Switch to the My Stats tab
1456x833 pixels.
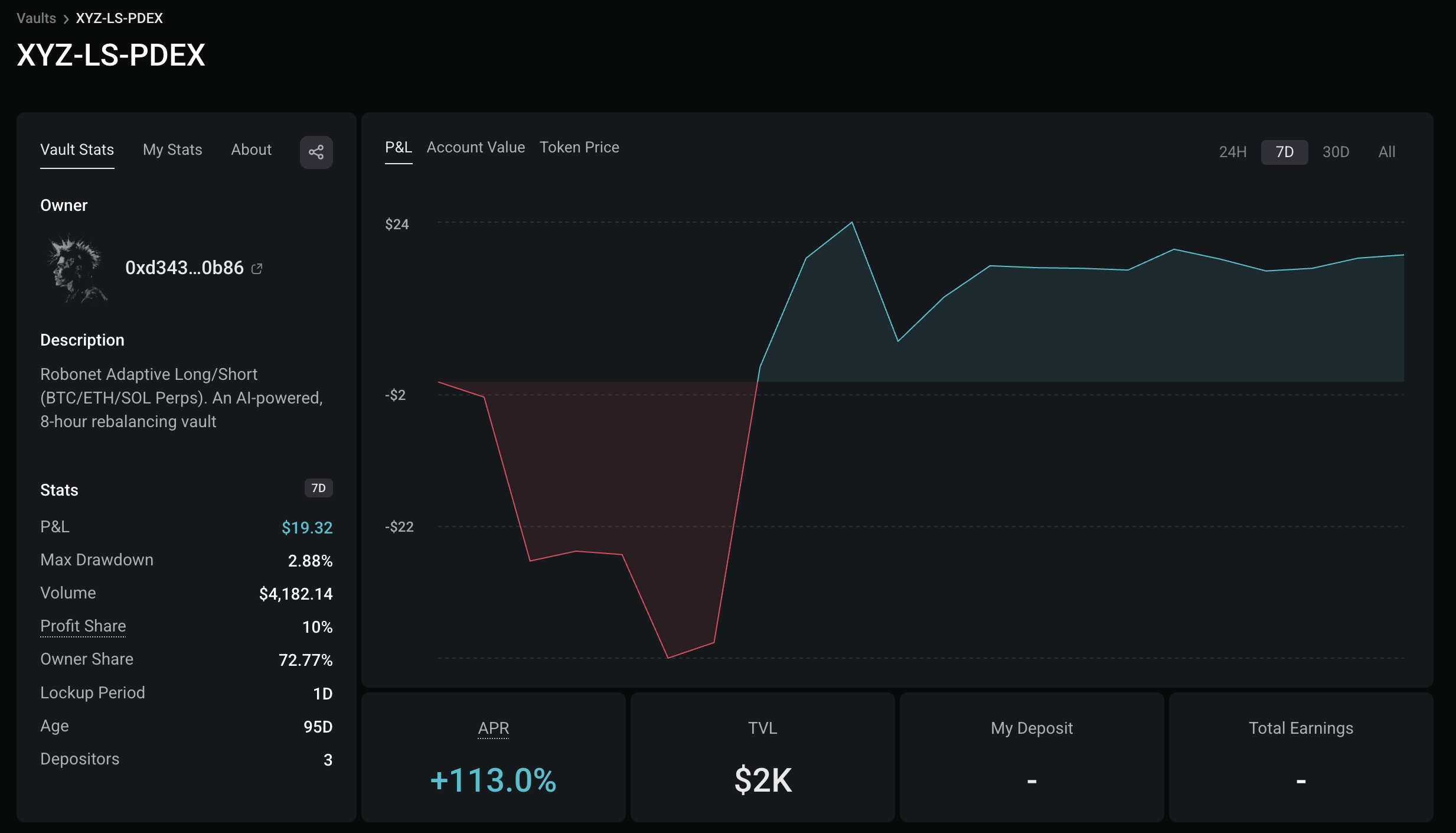(x=172, y=149)
